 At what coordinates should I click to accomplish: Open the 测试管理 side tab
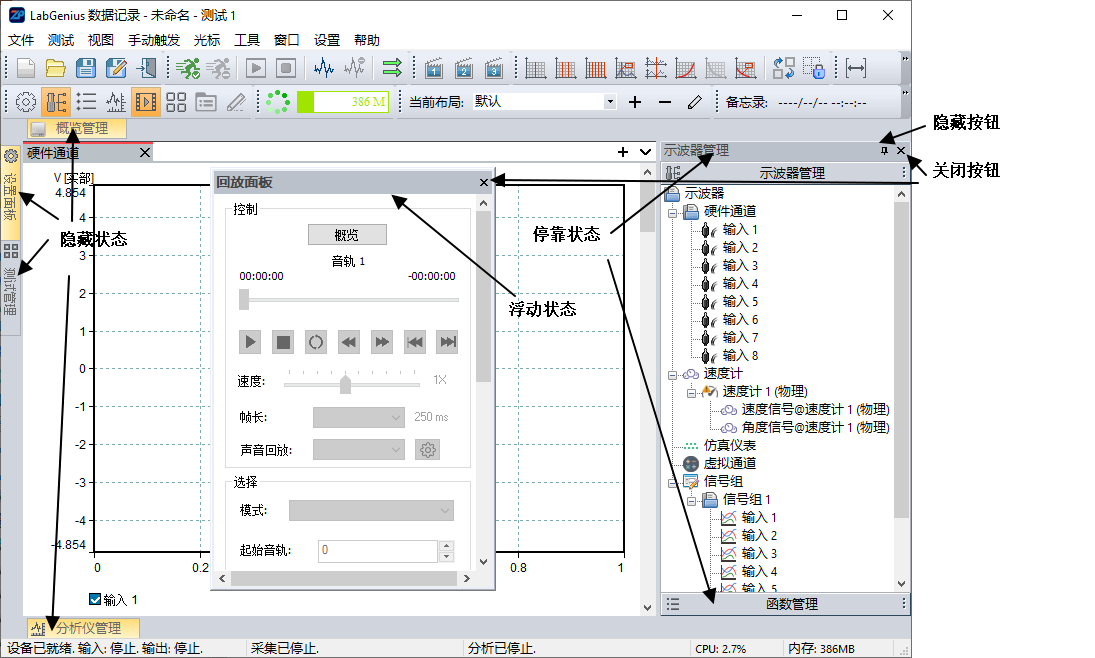tap(10, 288)
